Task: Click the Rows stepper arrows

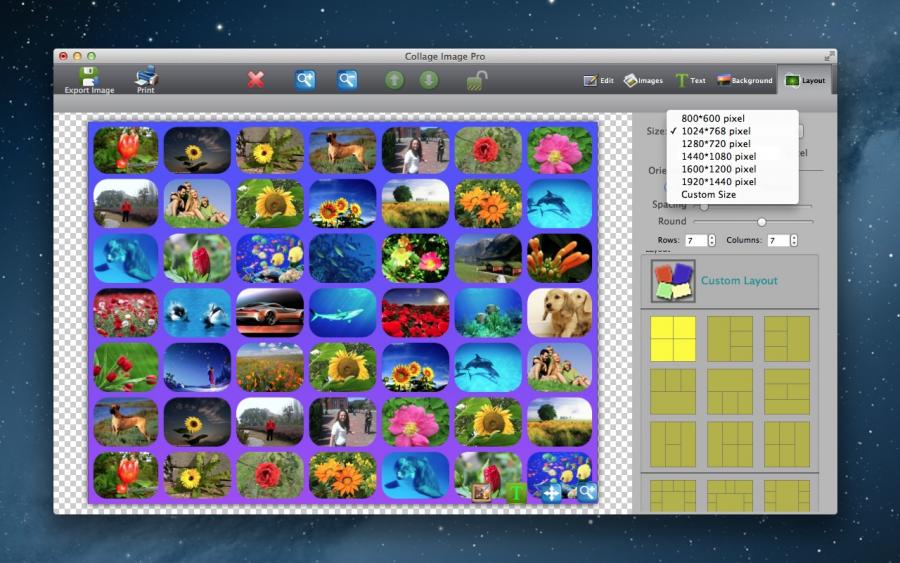Action: (712, 240)
